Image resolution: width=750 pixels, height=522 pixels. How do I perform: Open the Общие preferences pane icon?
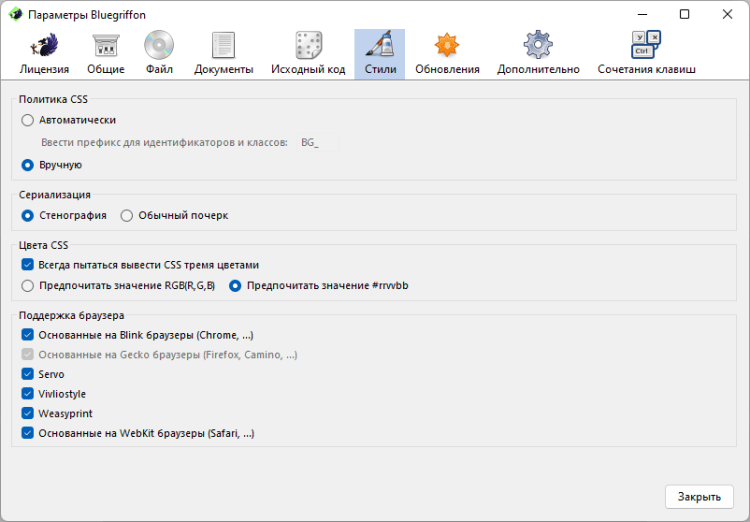point(106,45)
